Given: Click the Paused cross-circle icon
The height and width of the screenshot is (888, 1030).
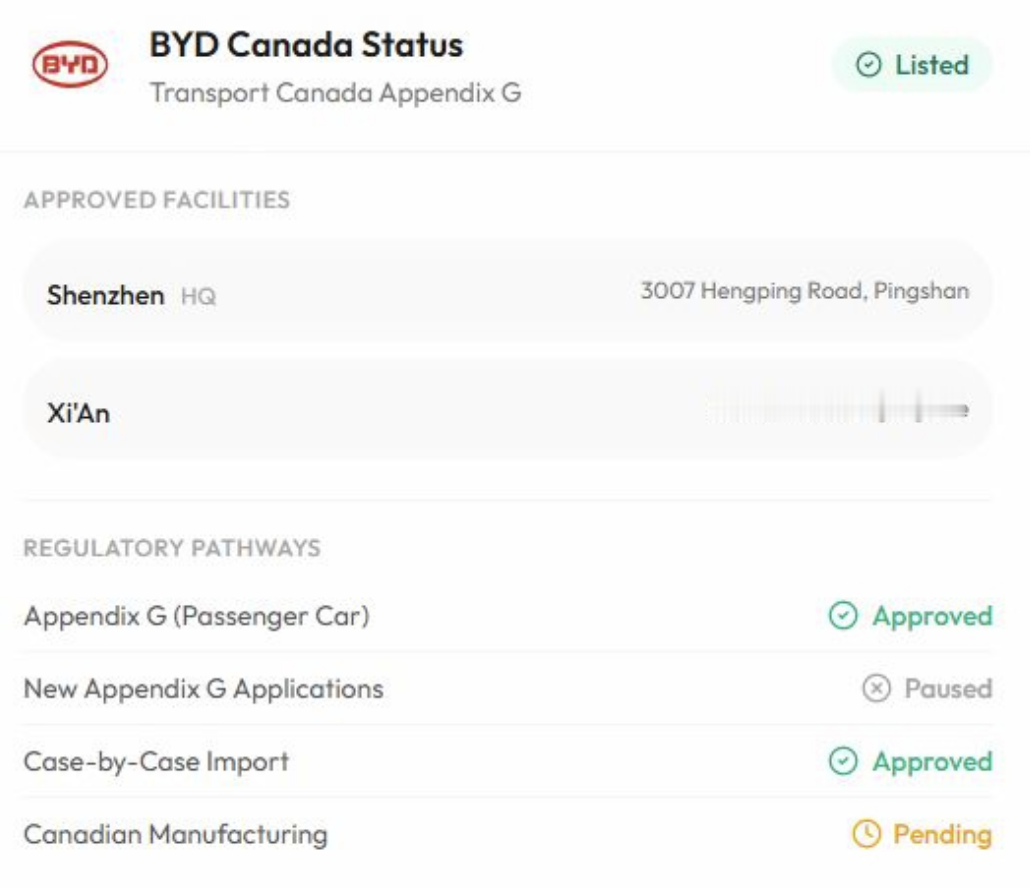Looking at the screenshot, I should click(x=876, y=689).
